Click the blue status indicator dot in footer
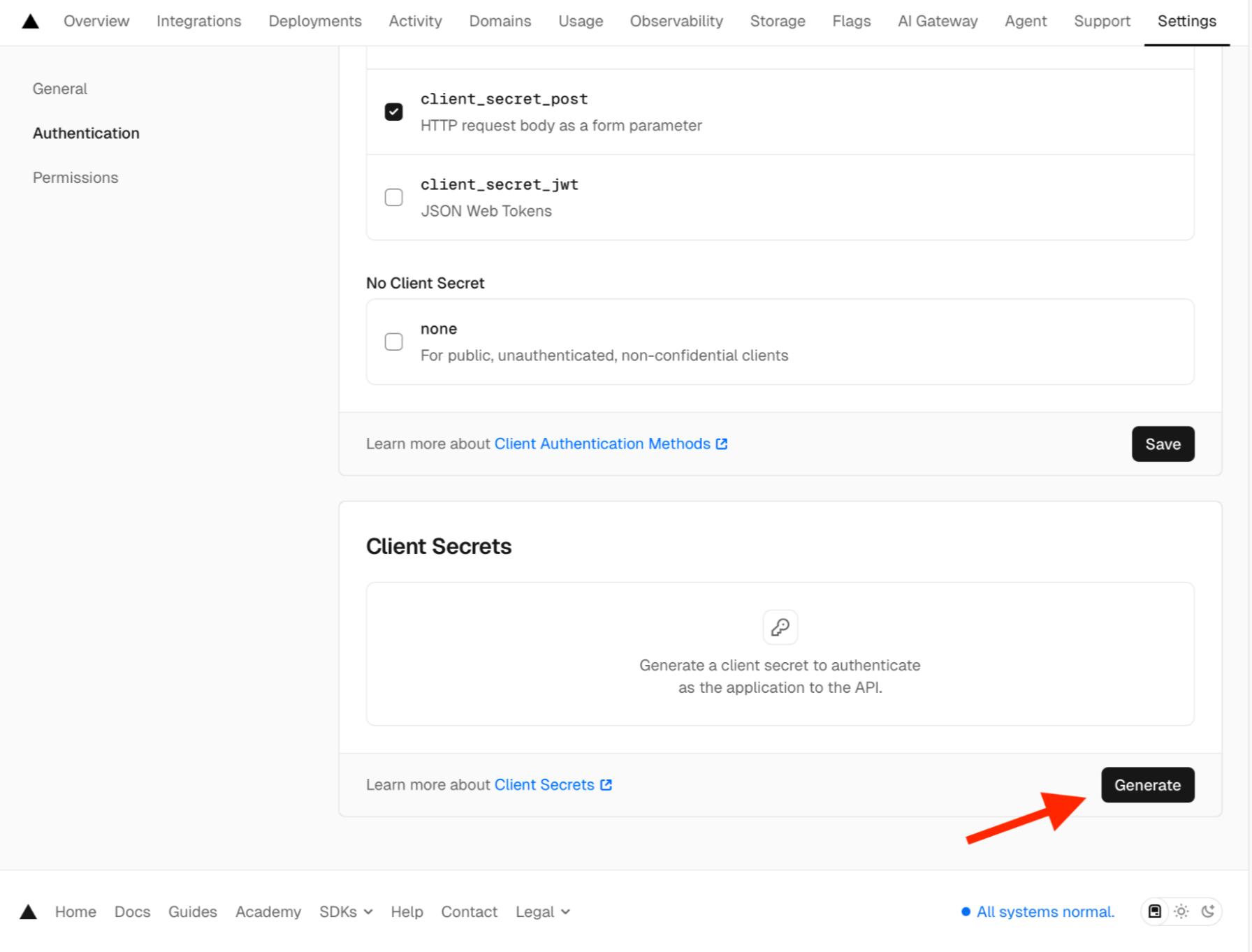Viewport: 1252px width, 952px height. 966,911
